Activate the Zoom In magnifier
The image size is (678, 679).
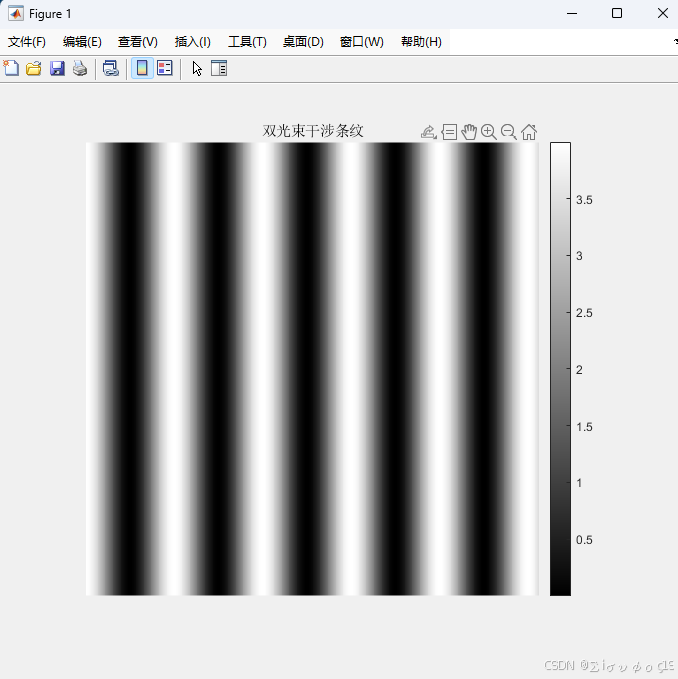(x=489, y=132)
